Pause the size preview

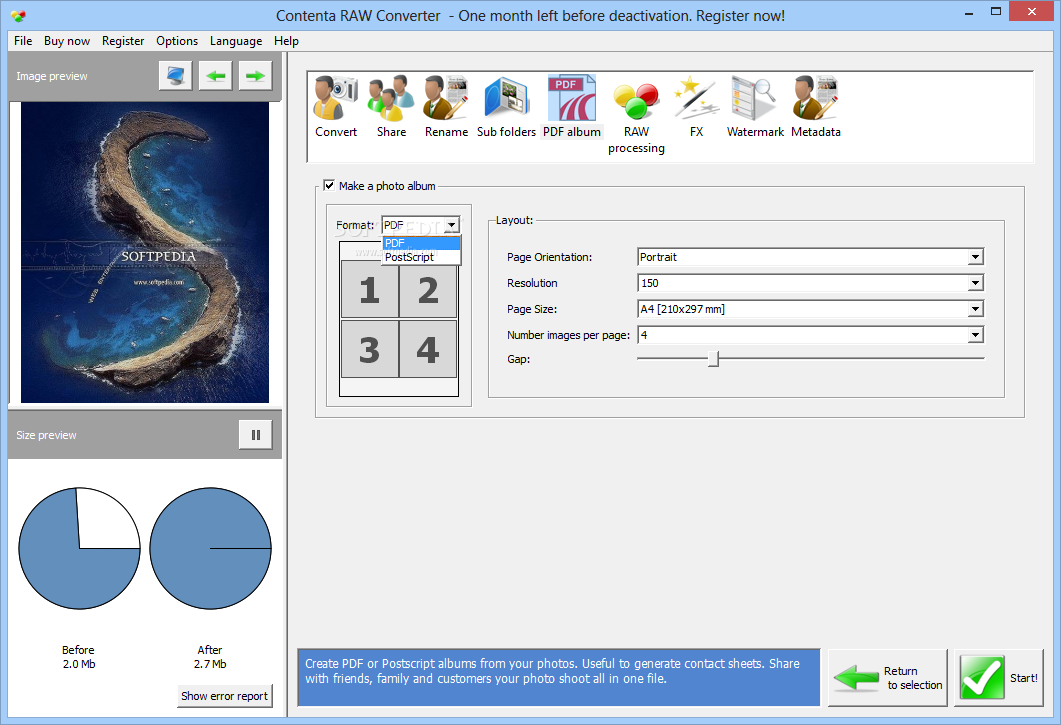[x=256, y=435]
